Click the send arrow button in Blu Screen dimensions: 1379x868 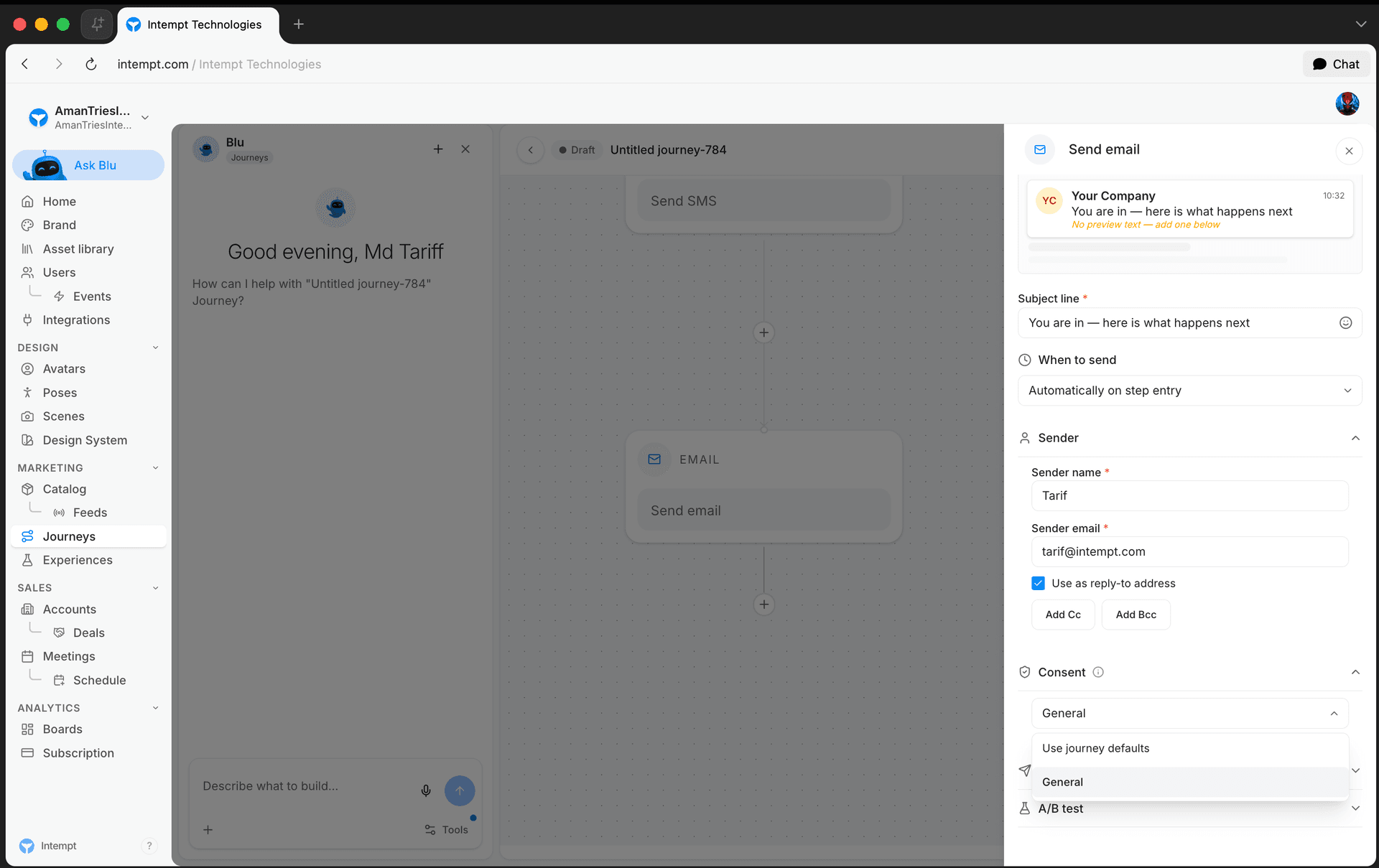(460, 790)
